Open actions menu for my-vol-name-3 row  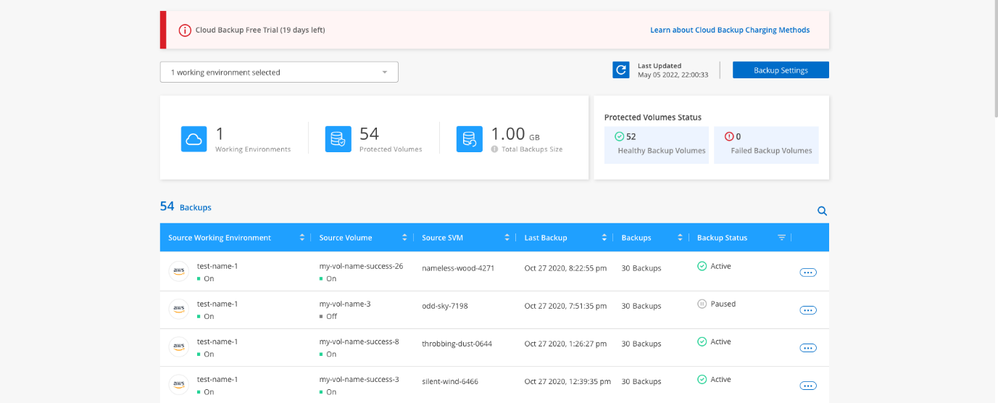point(808,310)
